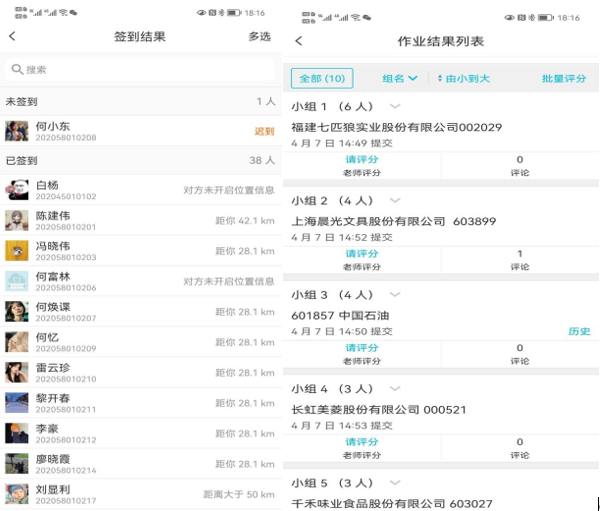Open 何小东's avatar photo
The width and height of the screenshot is (600, 511).
[16, 131]
